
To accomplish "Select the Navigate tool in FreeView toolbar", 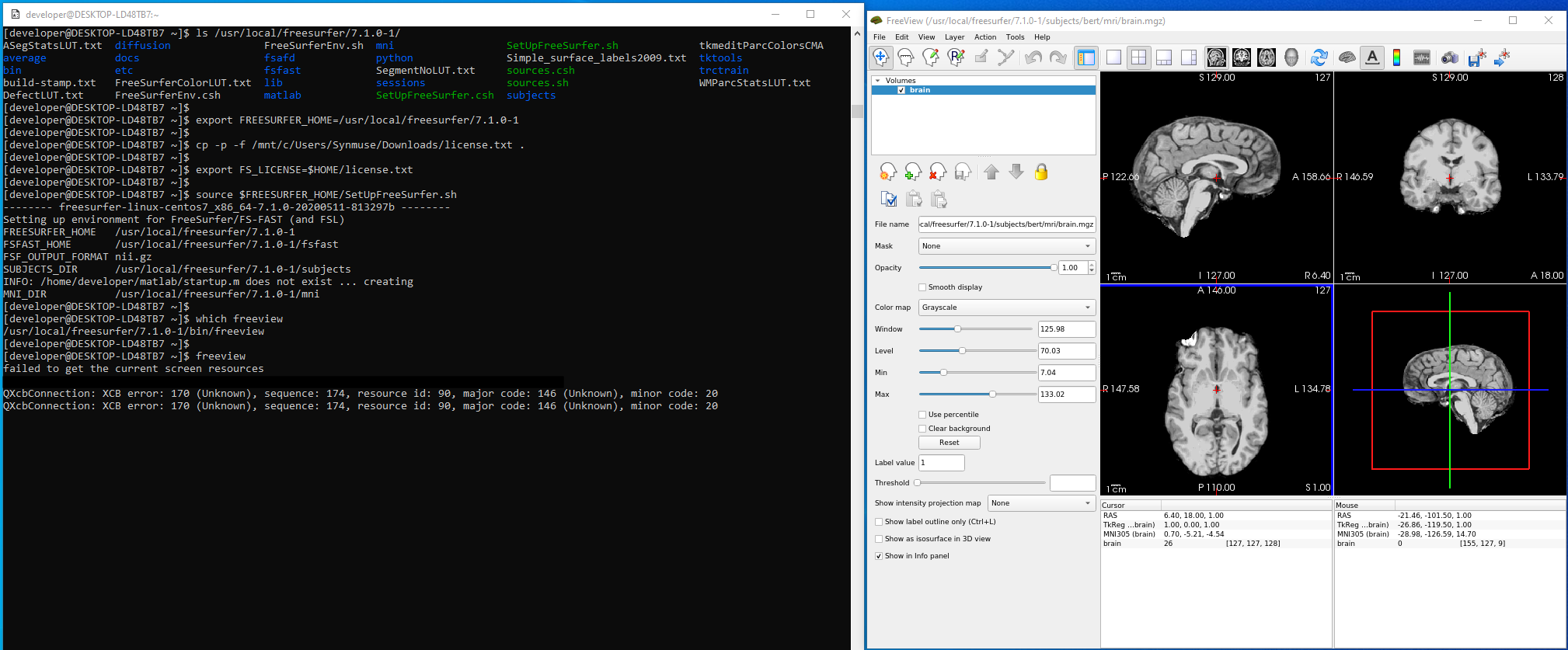I will [881, 57].
